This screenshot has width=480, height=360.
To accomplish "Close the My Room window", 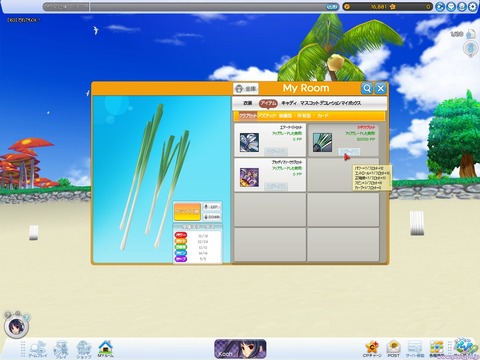I will (381, 88).
